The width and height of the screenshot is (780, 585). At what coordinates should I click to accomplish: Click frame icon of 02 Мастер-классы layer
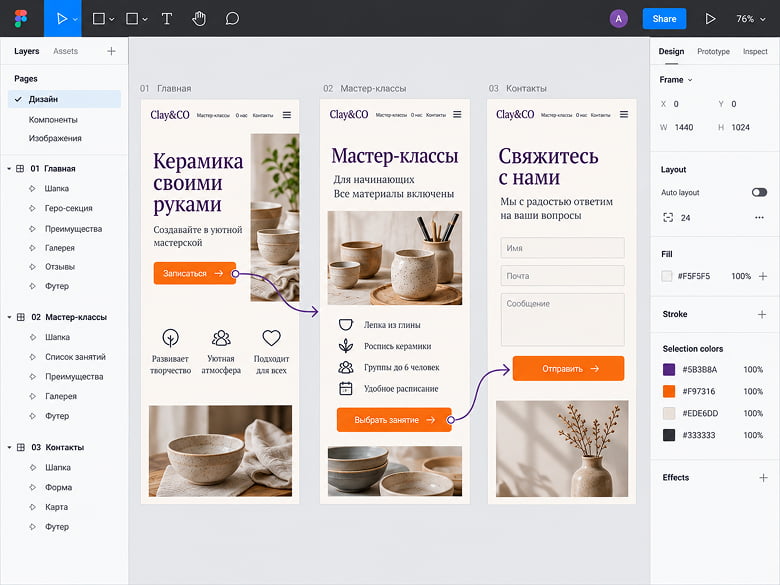(x=20, y=317)
